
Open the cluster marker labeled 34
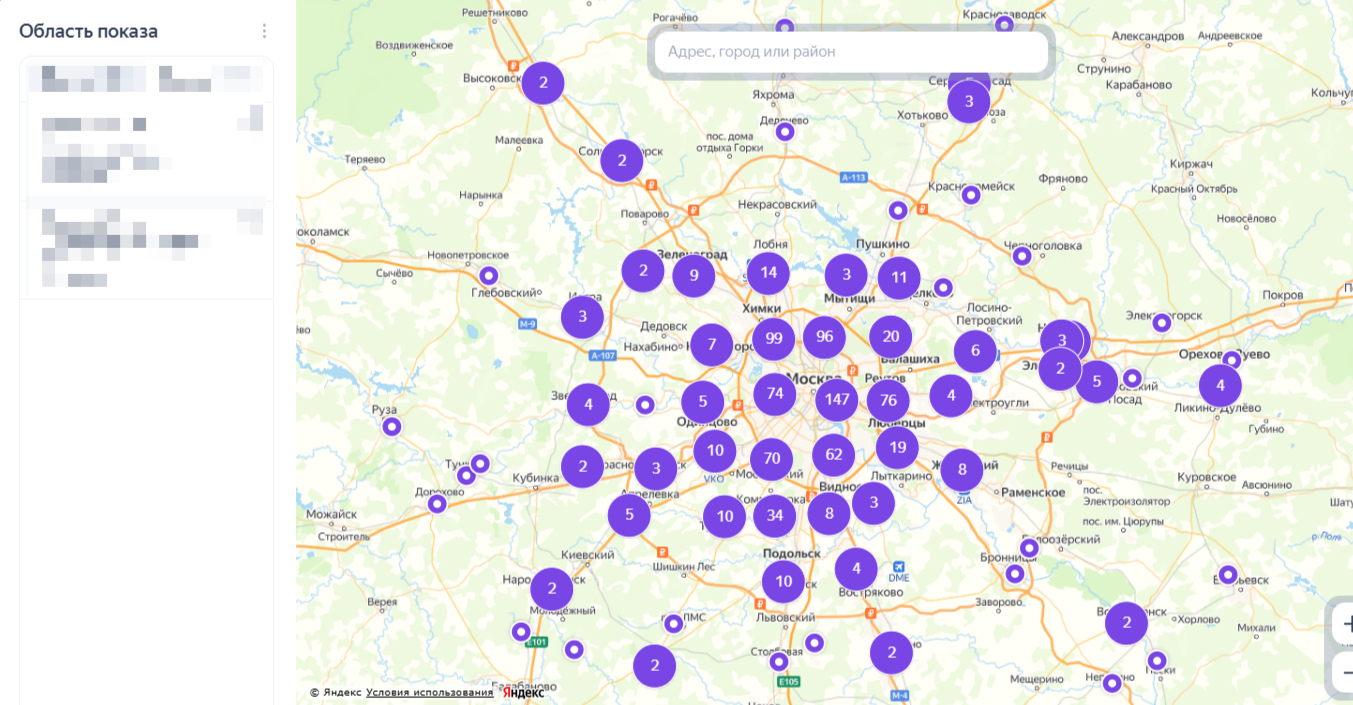pos(774,516)
